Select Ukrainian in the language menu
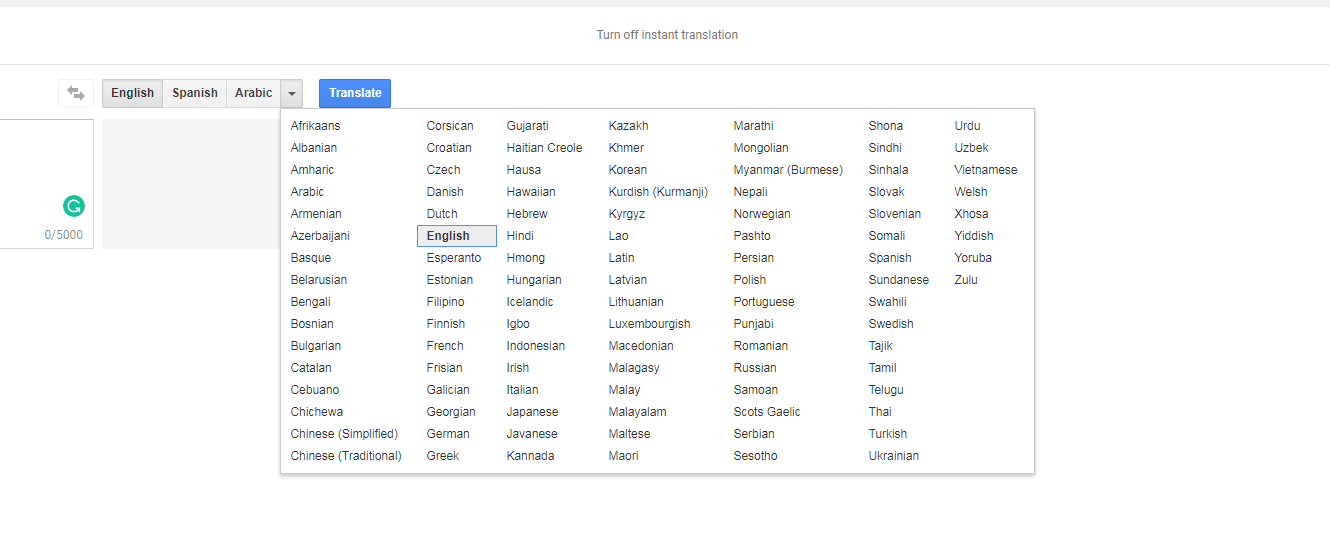Image resolution: width=1330 pixels, height=542 pixels. [x=894, y=456]
